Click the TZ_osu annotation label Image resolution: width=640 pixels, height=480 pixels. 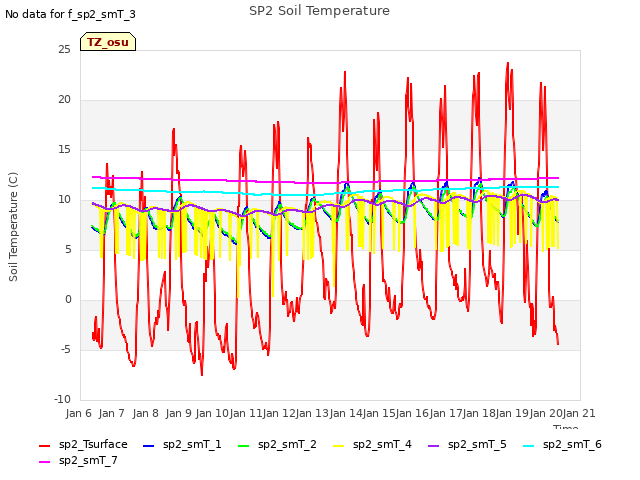point(108,42)
